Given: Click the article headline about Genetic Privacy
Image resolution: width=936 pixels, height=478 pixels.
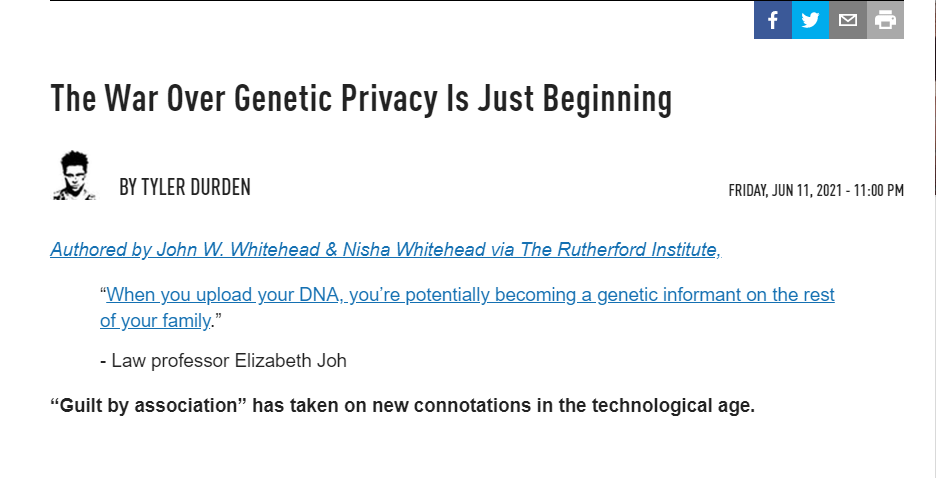Looking at the screenshot, I should click(x=361, y=99).
